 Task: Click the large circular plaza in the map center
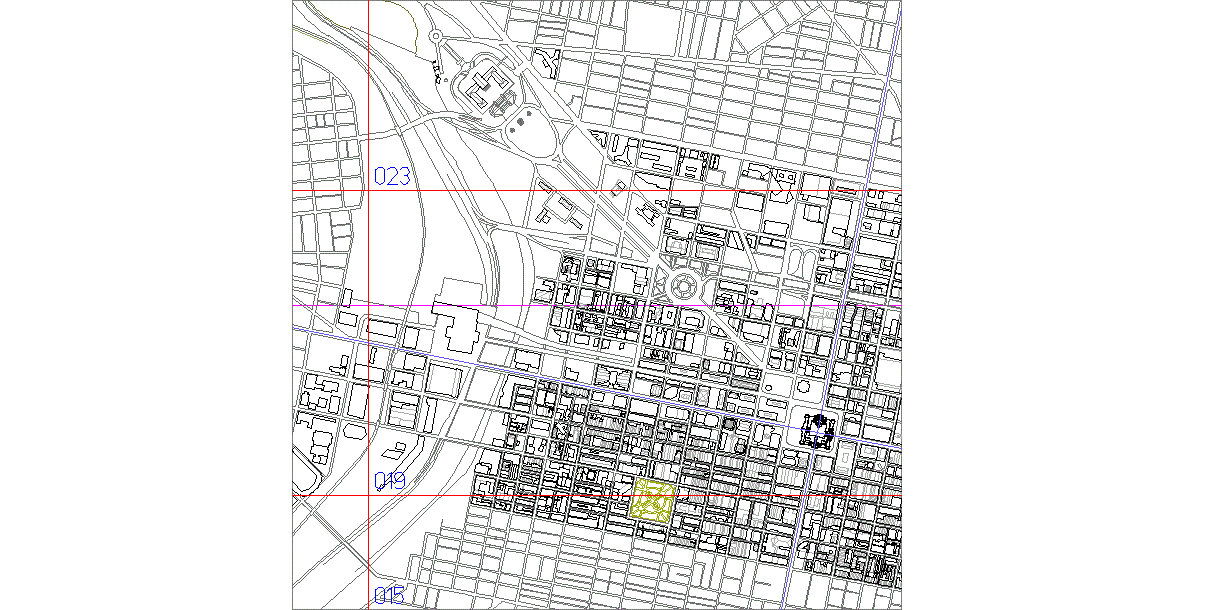[x=685, y=287]
